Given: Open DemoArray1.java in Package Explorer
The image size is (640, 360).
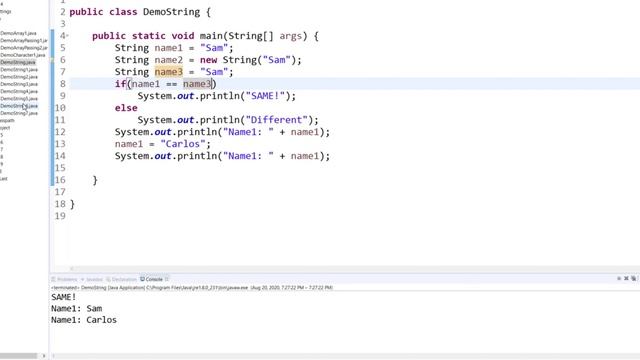Looking at the screenshot, I should tap(18, 33).
